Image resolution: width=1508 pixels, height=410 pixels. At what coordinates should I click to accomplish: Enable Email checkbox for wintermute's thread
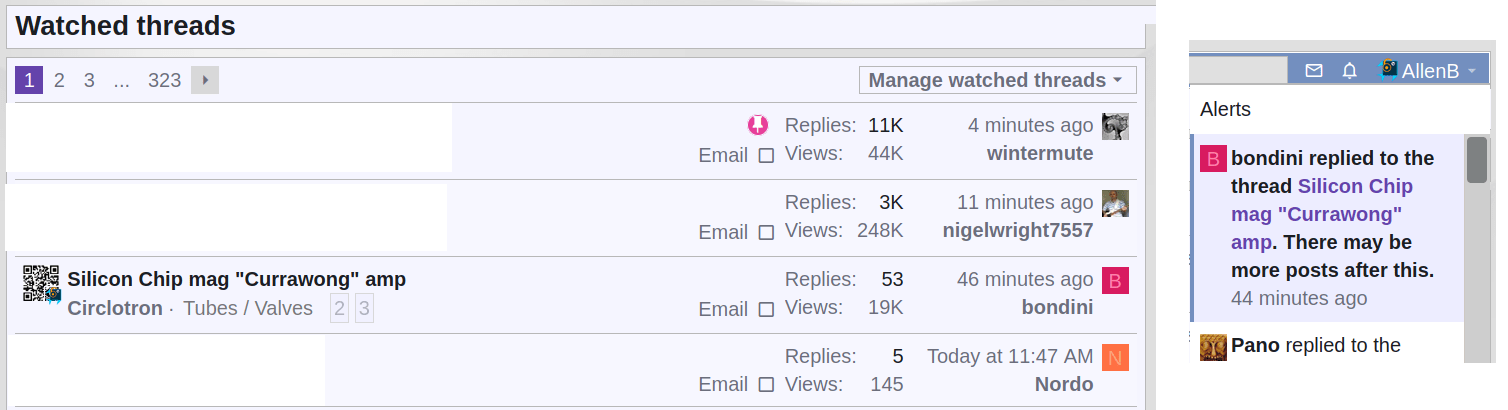[766, 155]
